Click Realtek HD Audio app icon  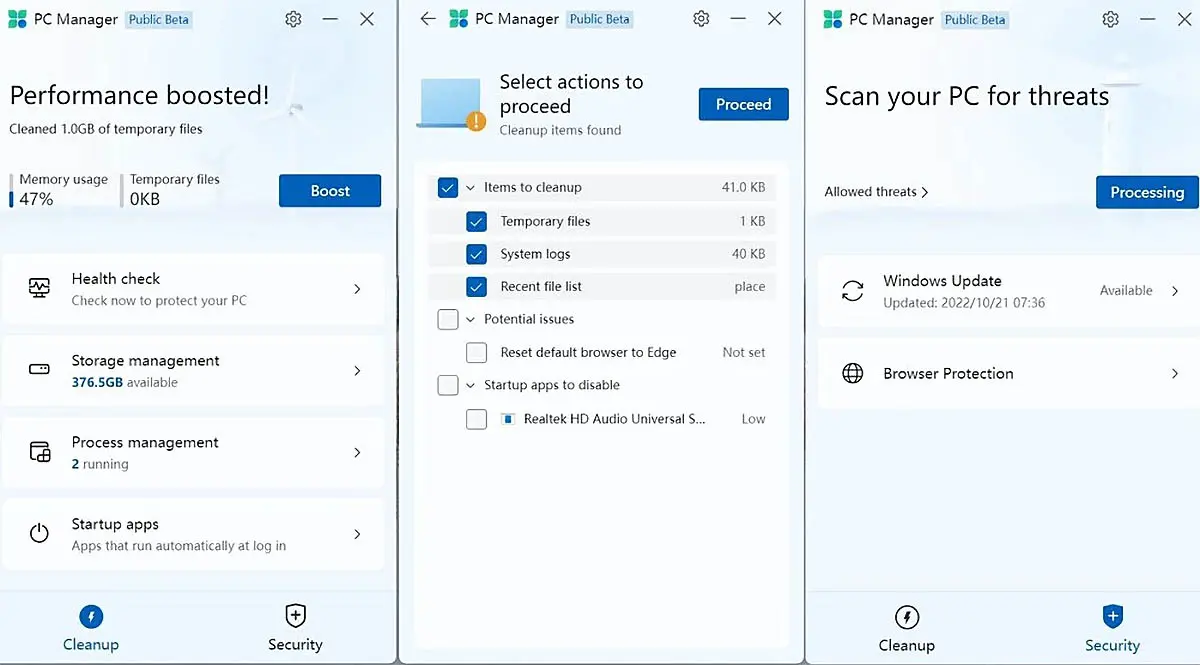pyautogui.click(x=508, y=419)
